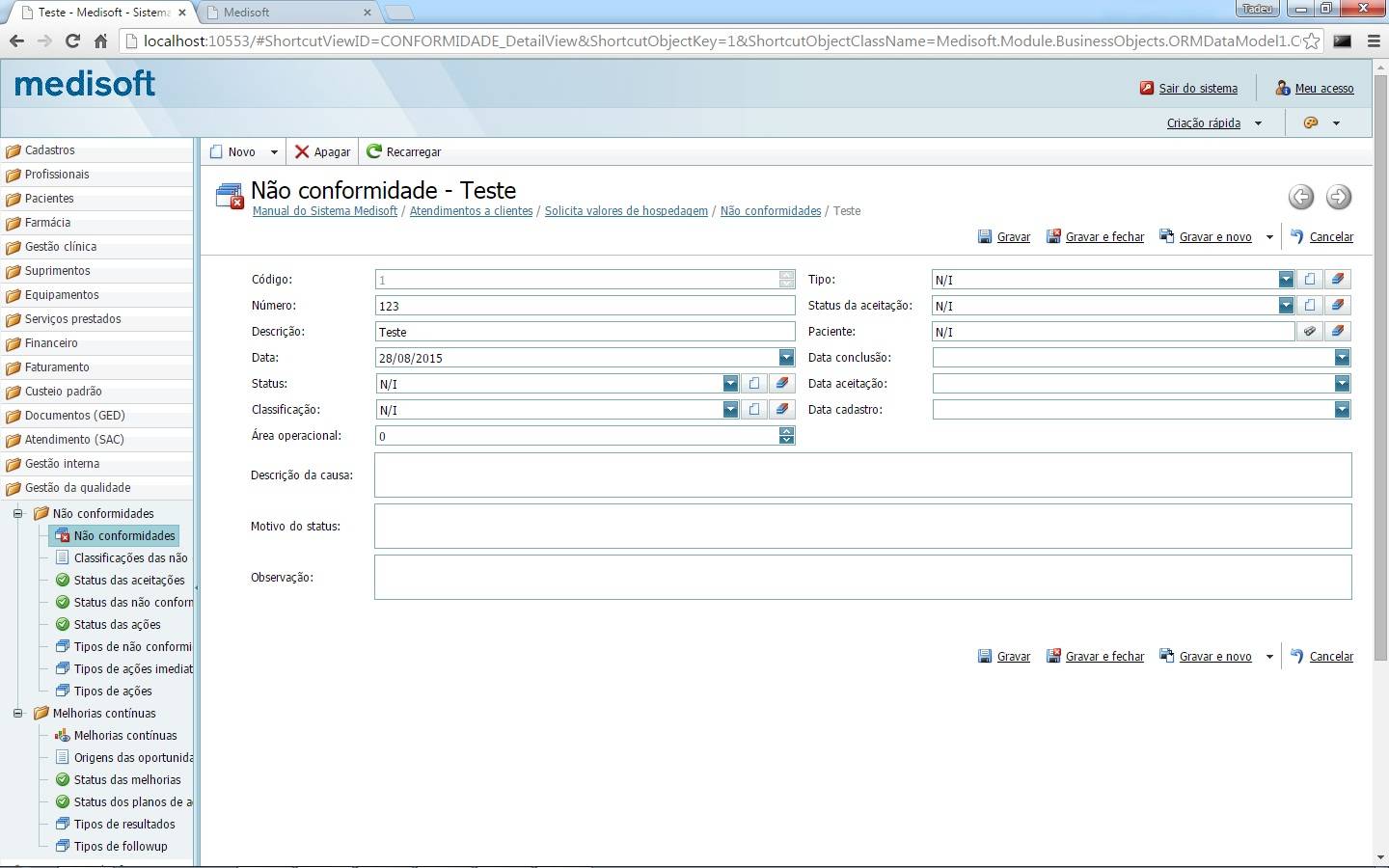This screenshot has height=868, width=1389.
Task: Select Status das ações tree item
Action: tap(117, 625)
